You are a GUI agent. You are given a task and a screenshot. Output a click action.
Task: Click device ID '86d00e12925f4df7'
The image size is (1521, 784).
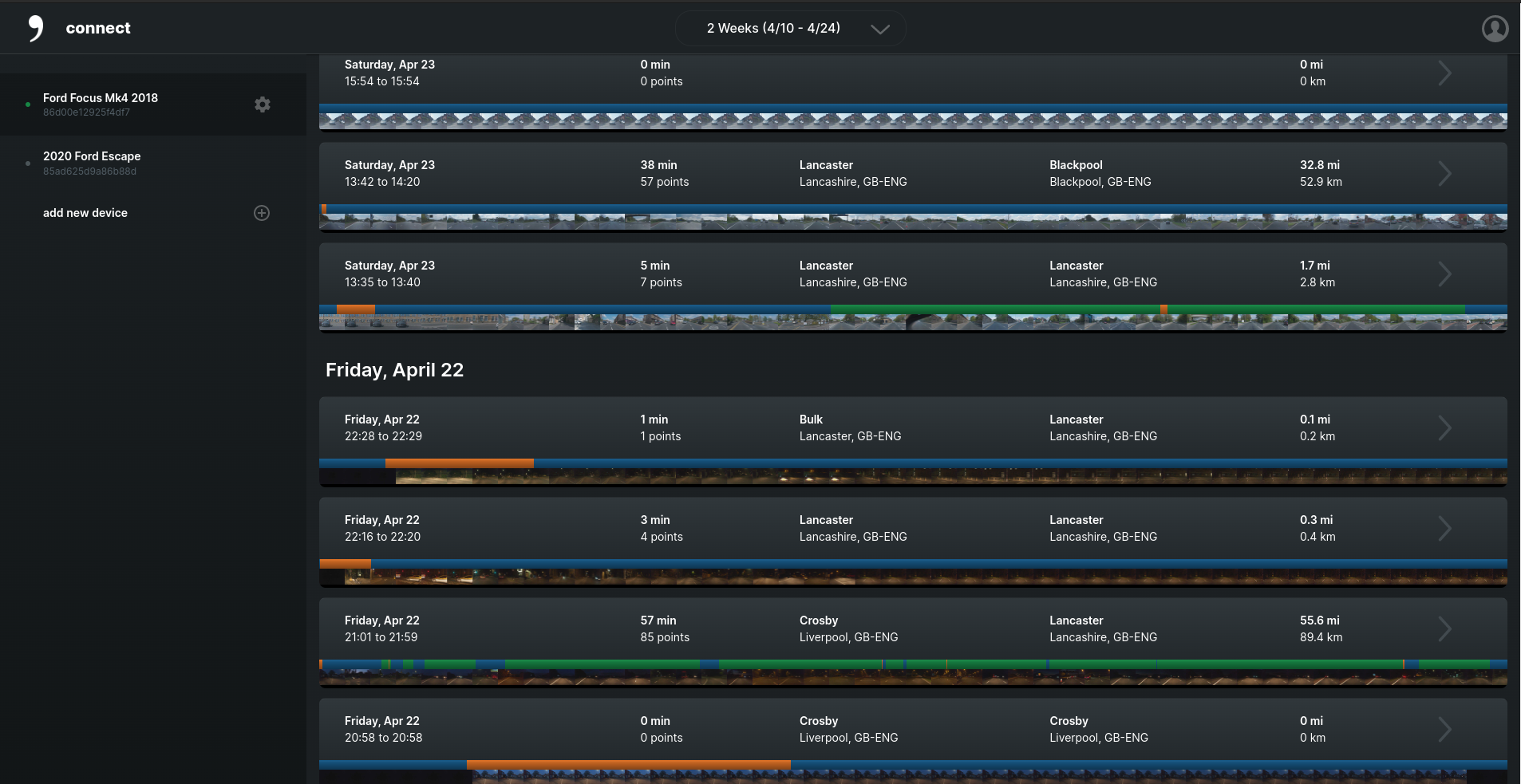[x=86, y=112]
